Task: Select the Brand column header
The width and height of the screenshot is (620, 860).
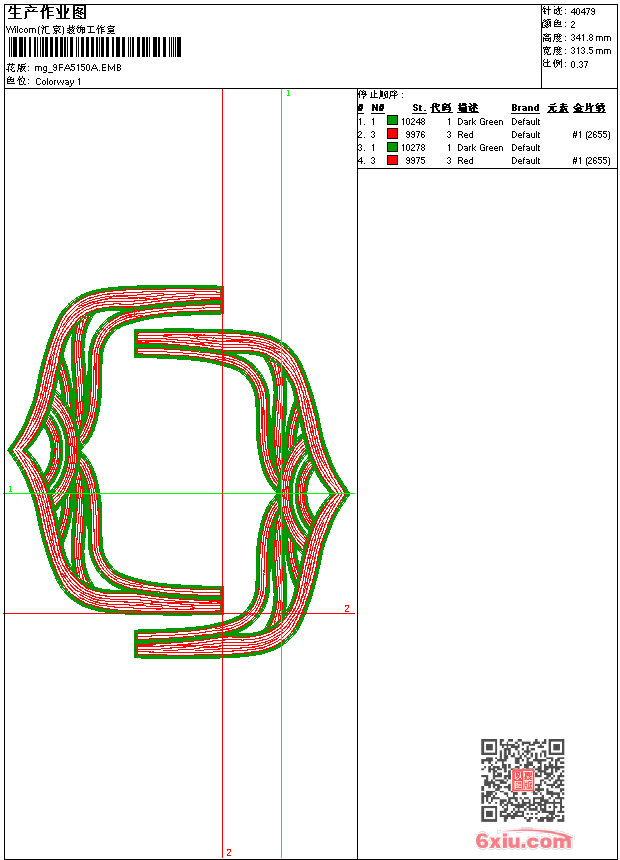Action: [x=525, y=108]
